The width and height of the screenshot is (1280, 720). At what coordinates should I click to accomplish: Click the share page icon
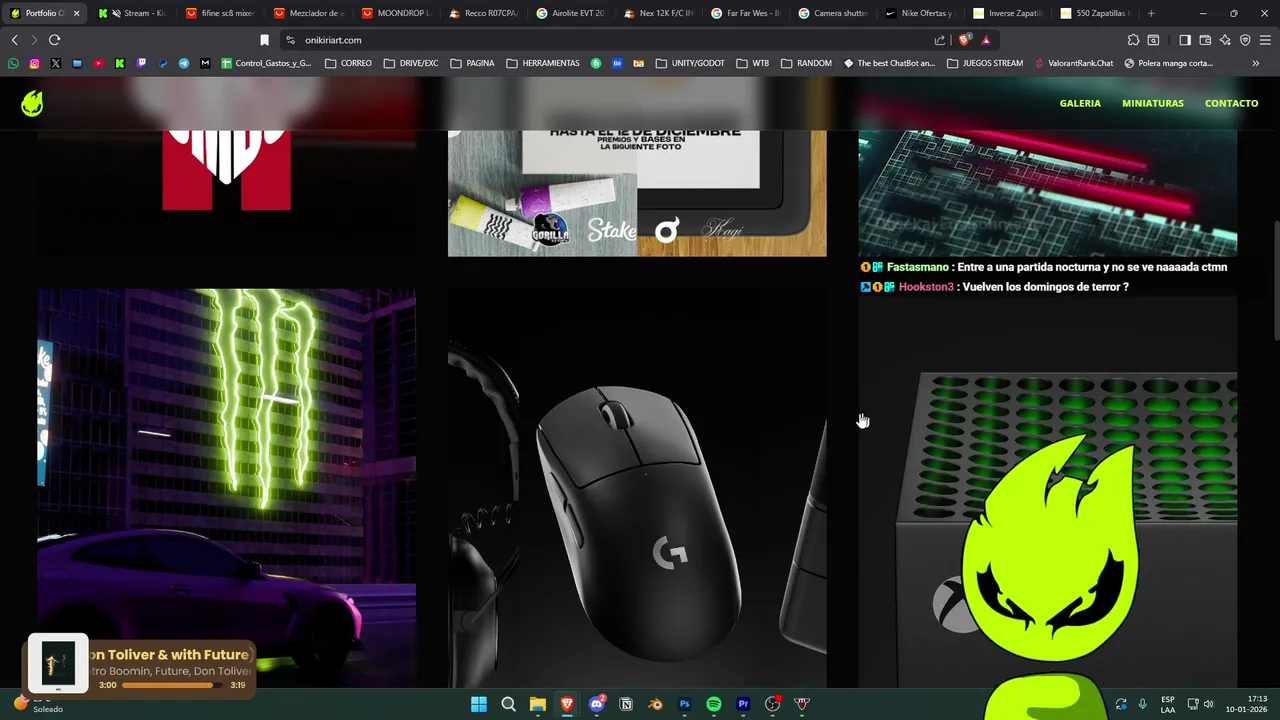point(940,40)
